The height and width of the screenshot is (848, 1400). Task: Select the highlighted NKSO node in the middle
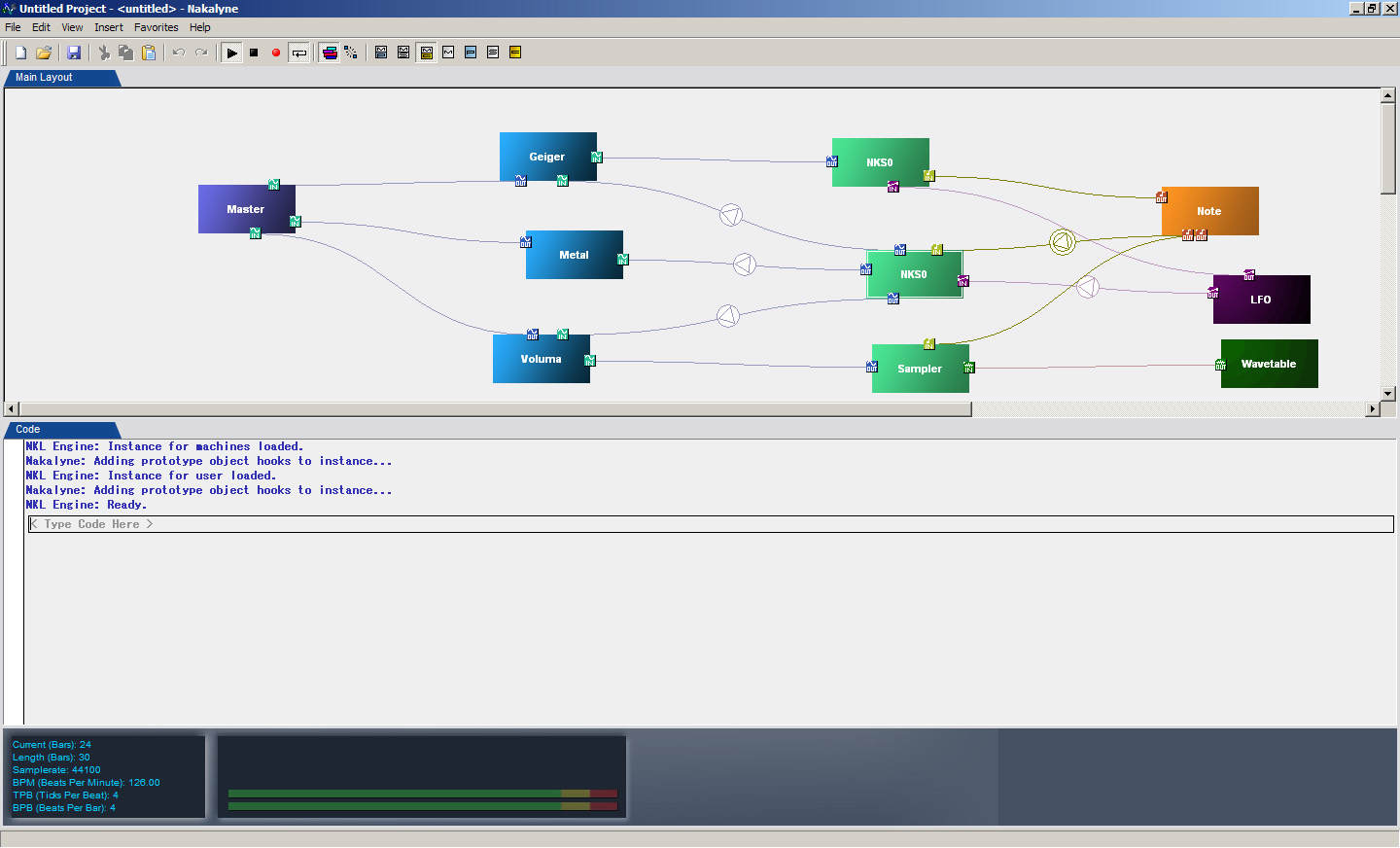pyautogui.click(x=914, y=274)
